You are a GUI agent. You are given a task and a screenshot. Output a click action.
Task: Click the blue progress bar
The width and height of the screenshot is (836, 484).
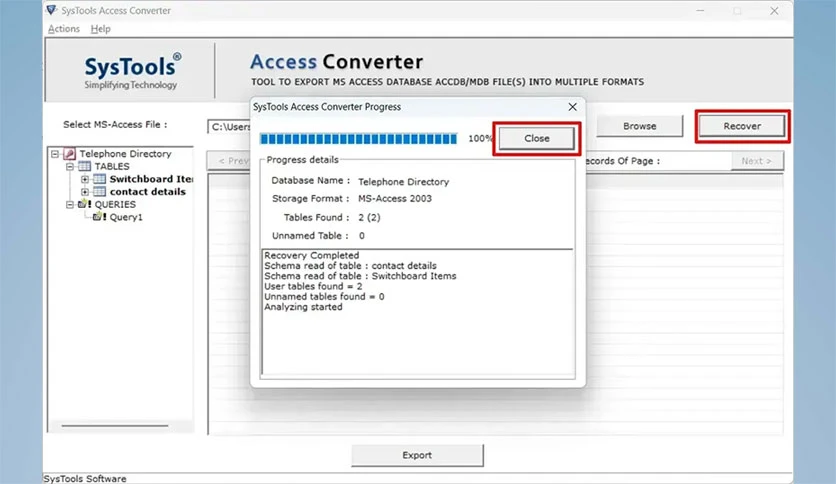tap(358, 139)
